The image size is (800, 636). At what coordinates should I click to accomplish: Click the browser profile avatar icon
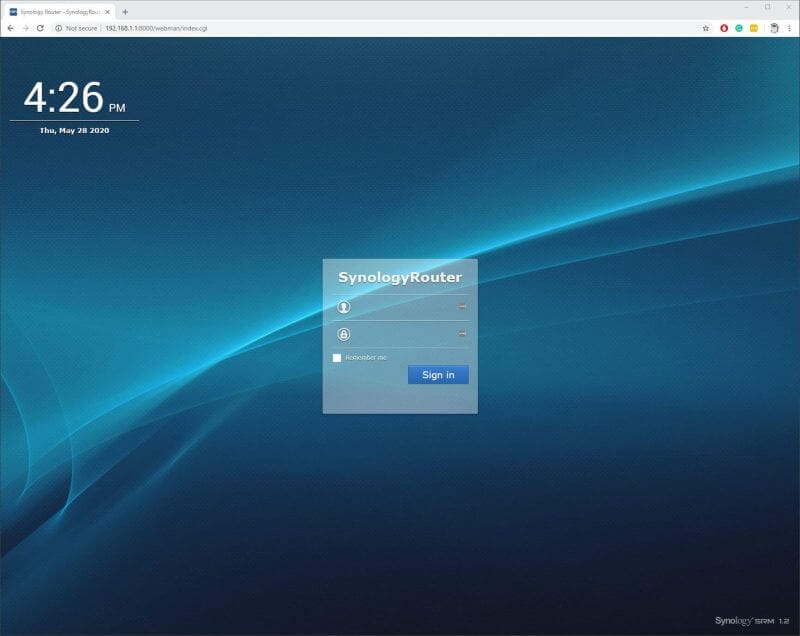click(772, 29)
